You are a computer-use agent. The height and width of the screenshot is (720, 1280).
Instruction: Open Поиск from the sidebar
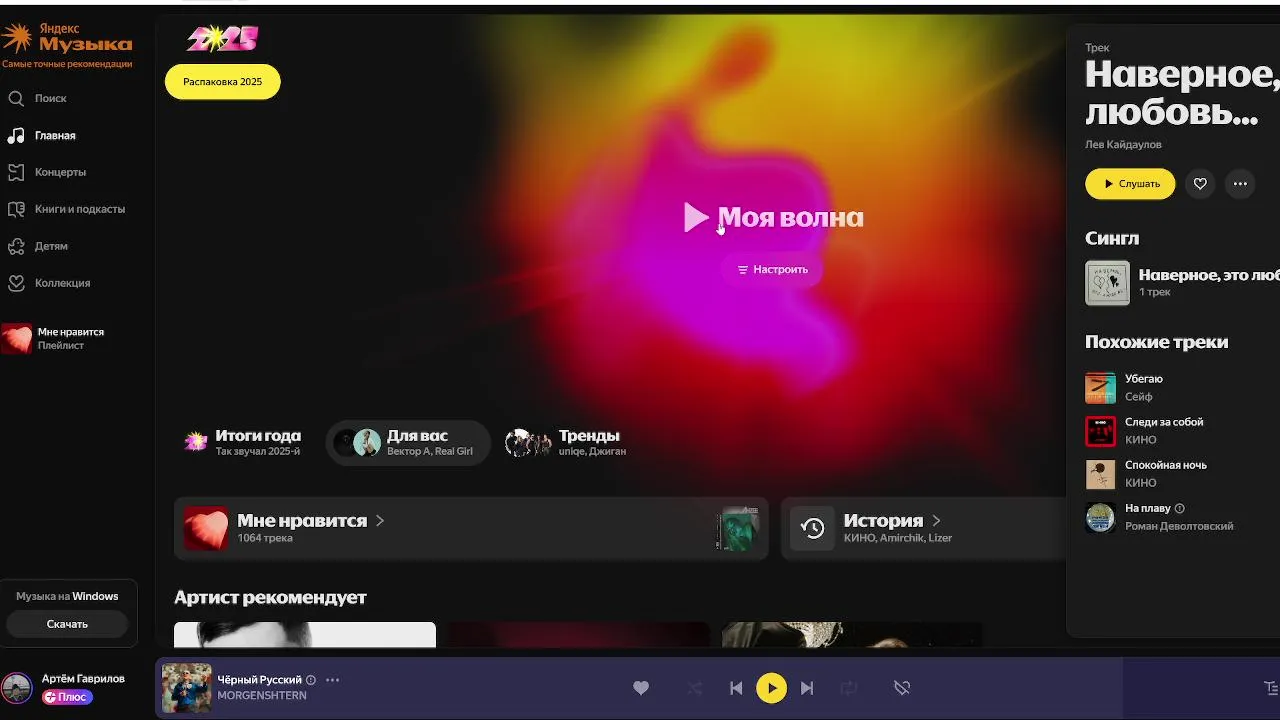coord(37,98)
